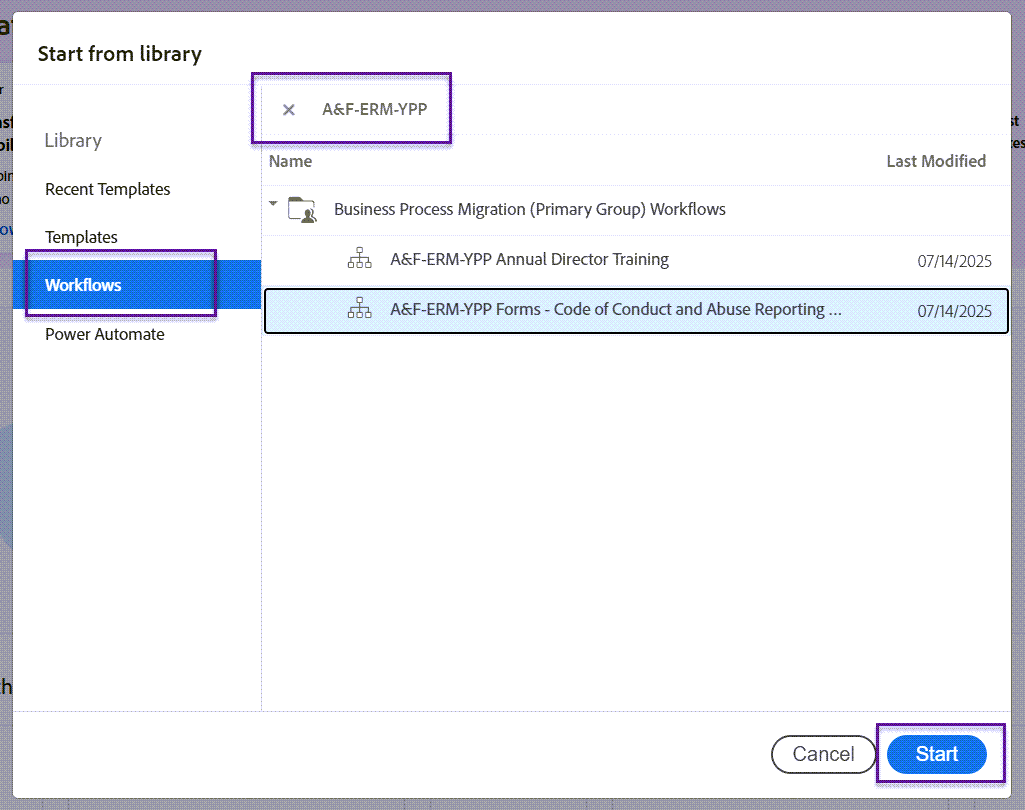Click the Library heading

click(x=72, y=141)
